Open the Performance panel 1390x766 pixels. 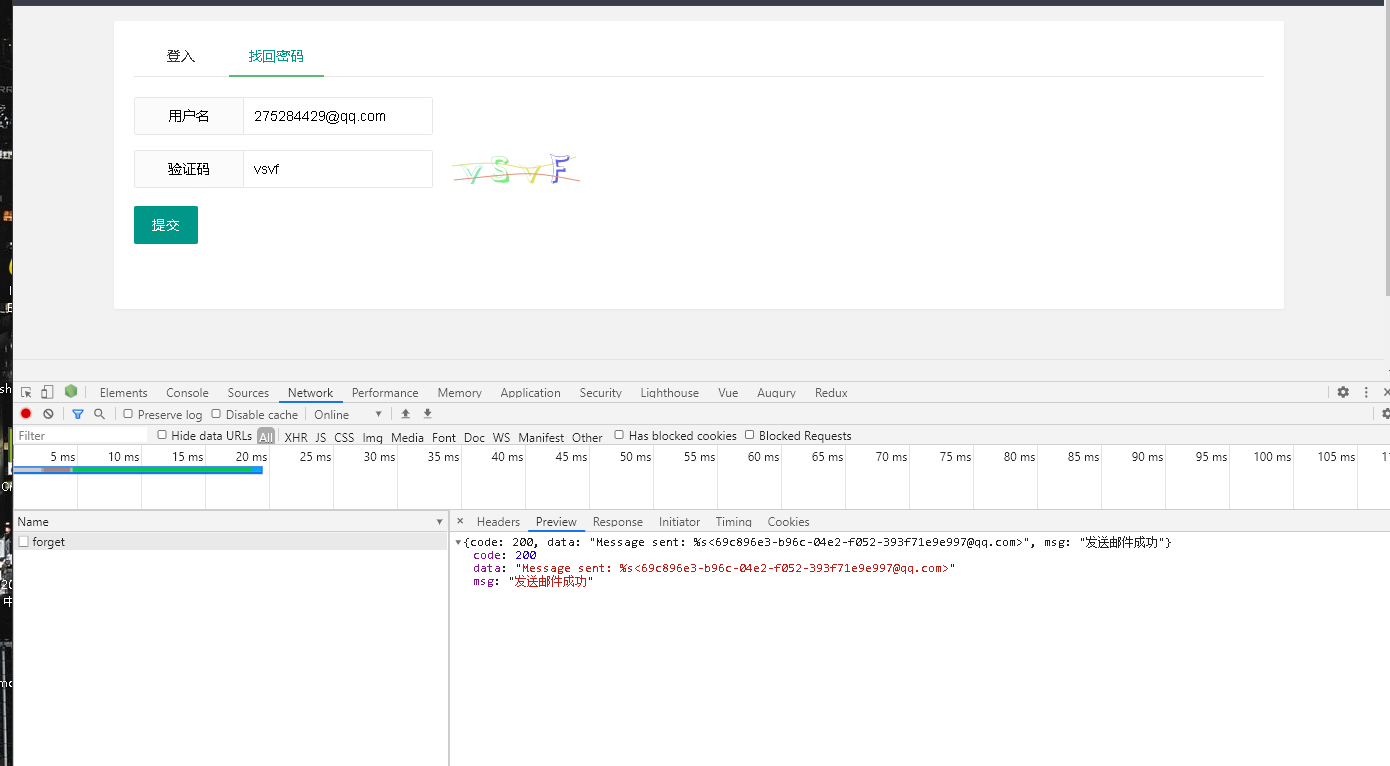pos(385,392)
